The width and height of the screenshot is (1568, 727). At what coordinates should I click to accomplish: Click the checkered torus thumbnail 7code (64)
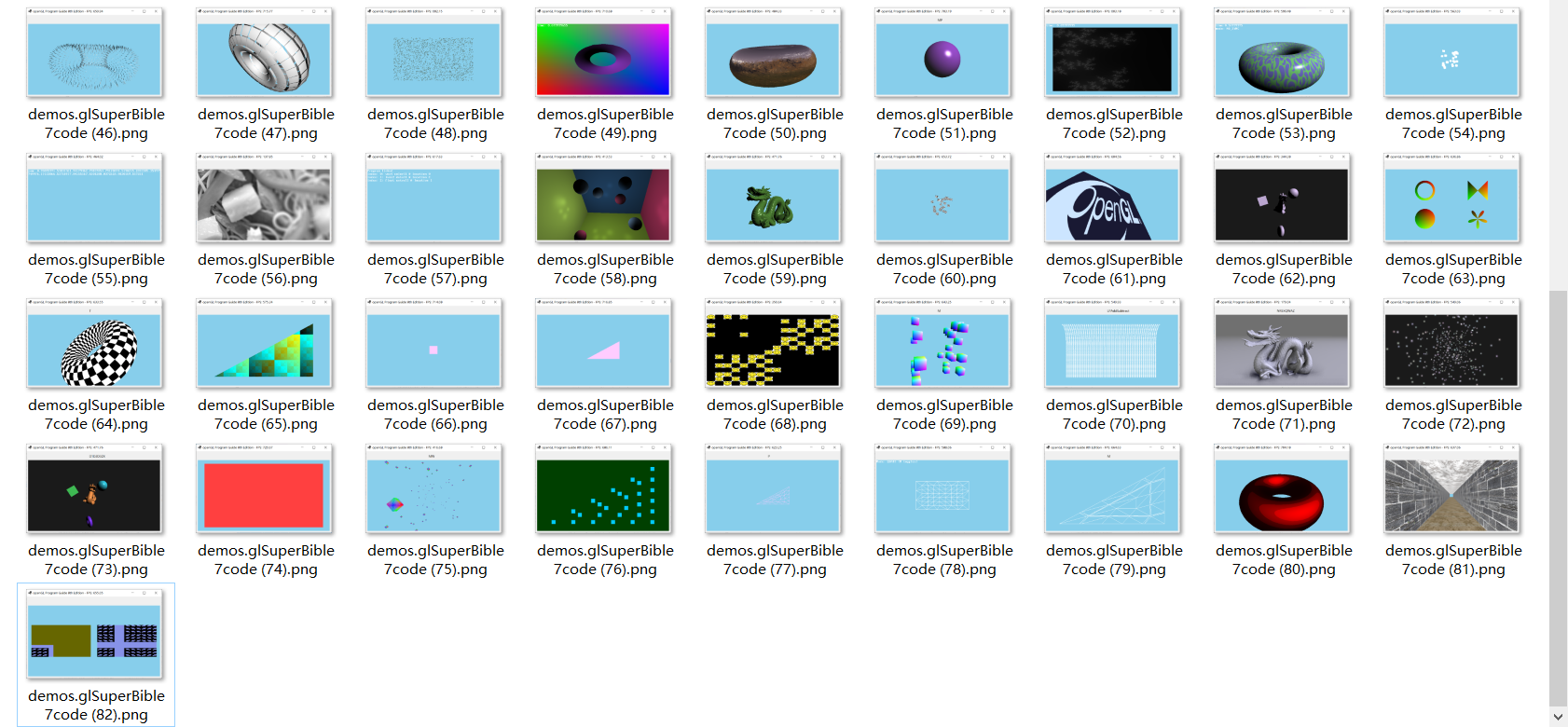coord(95,350)
